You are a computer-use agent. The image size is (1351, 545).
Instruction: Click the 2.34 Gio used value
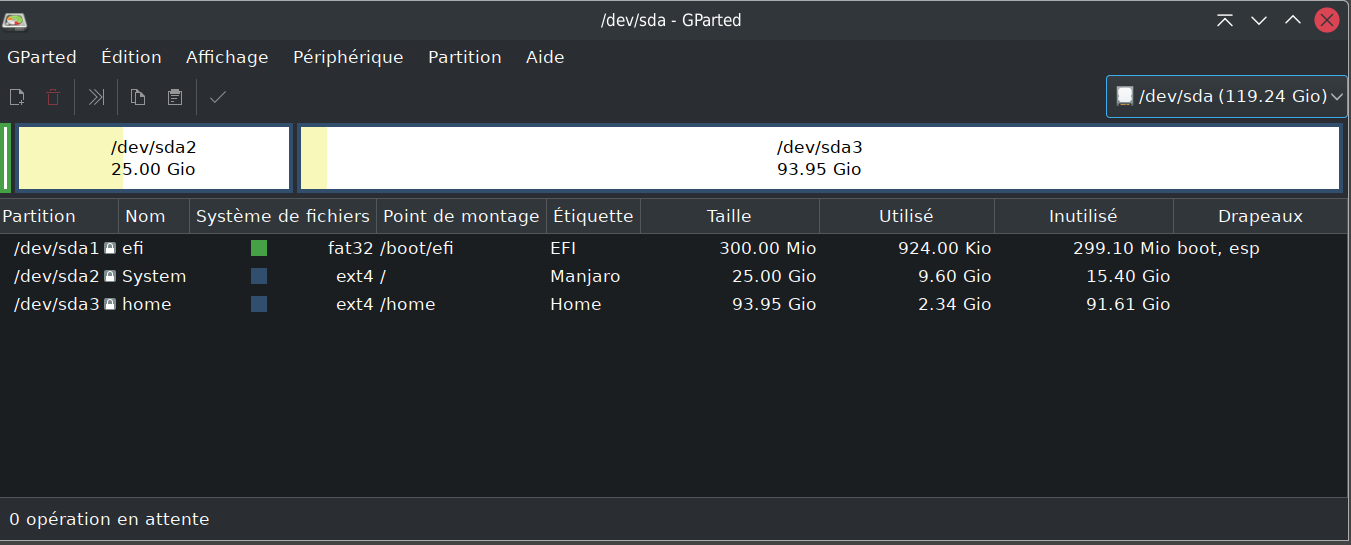coord(955,304)
